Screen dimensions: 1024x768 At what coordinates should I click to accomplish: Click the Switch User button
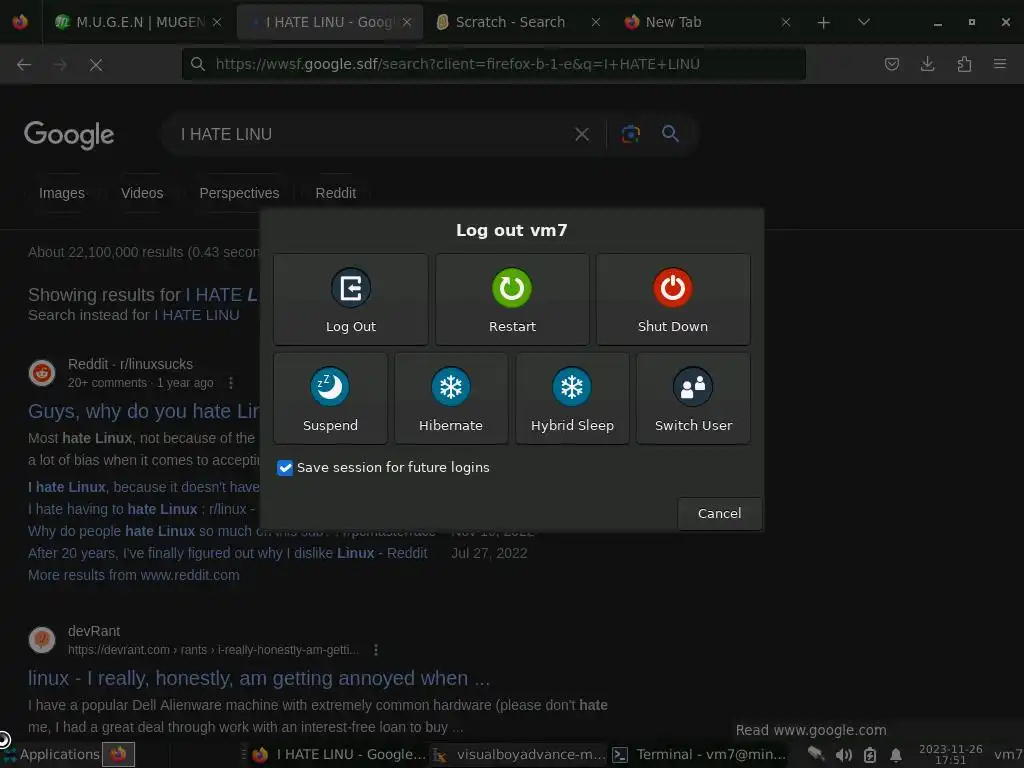pos(693,398)
